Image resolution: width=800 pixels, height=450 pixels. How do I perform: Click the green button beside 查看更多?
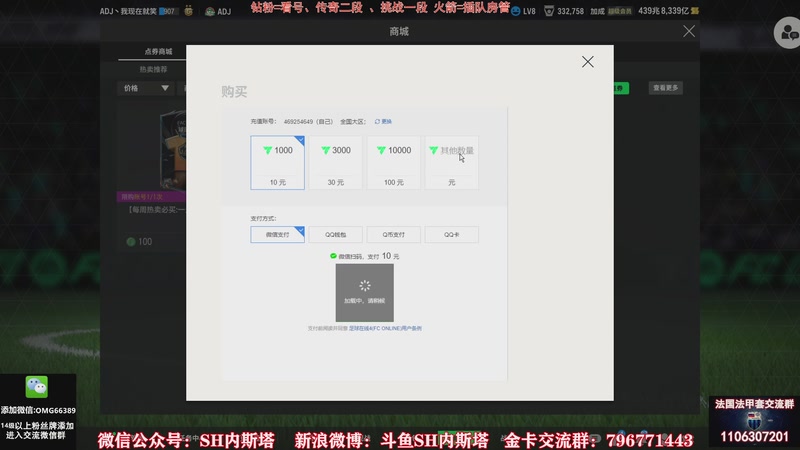[621, 88]
